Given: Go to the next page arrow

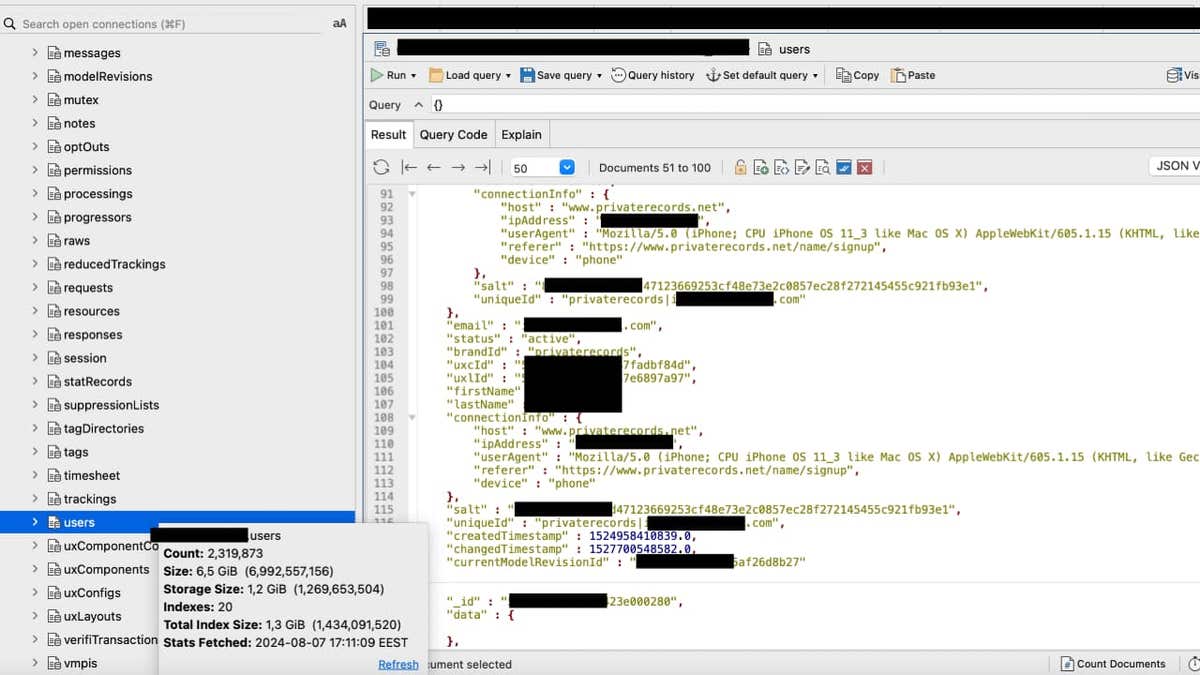Looking at the screenshot, I should [x=458, y=168].
